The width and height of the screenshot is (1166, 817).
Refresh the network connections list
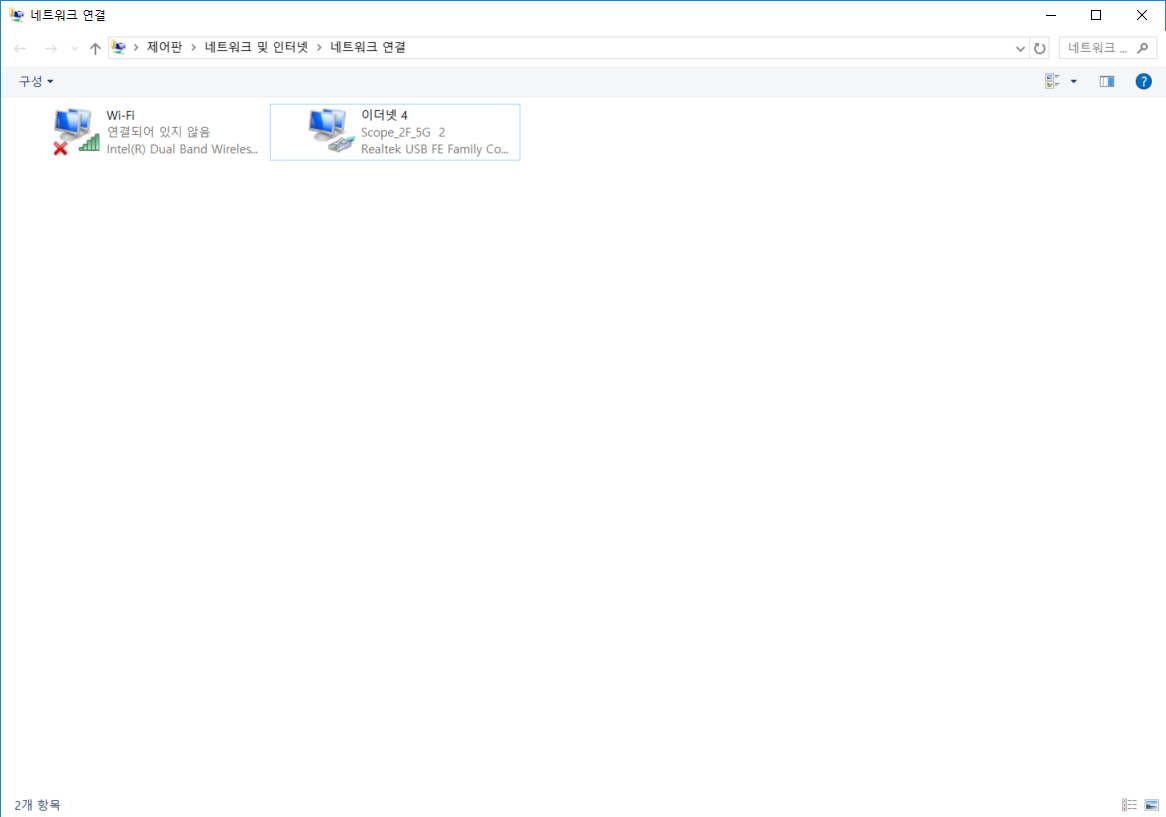click(x=1040, y=48)
